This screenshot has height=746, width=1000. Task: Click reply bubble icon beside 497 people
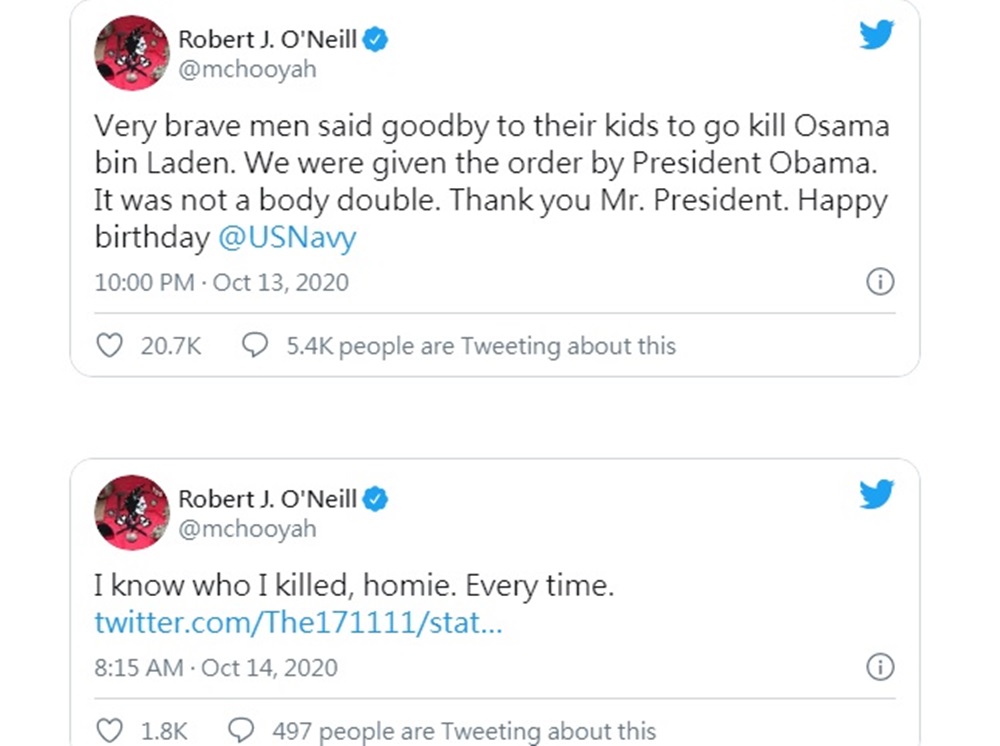pos(241,731)
